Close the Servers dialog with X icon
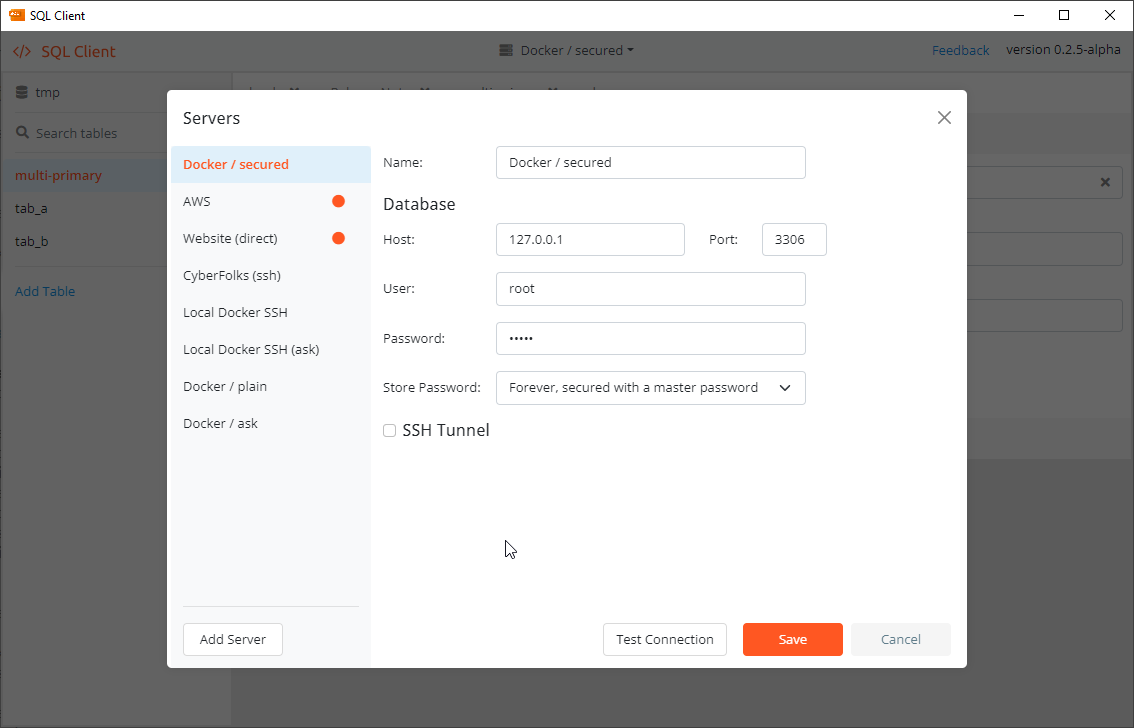 pyautogui.click(x=944, y=118)
